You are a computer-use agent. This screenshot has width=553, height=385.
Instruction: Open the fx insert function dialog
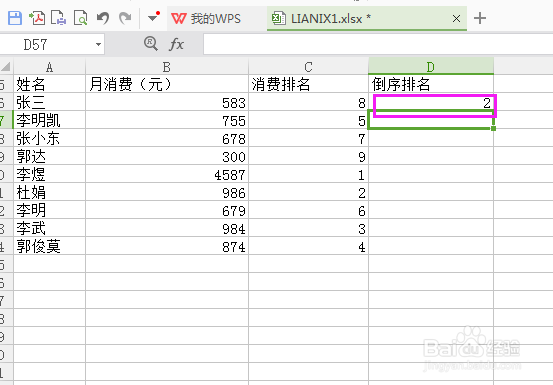click(177, 44)
